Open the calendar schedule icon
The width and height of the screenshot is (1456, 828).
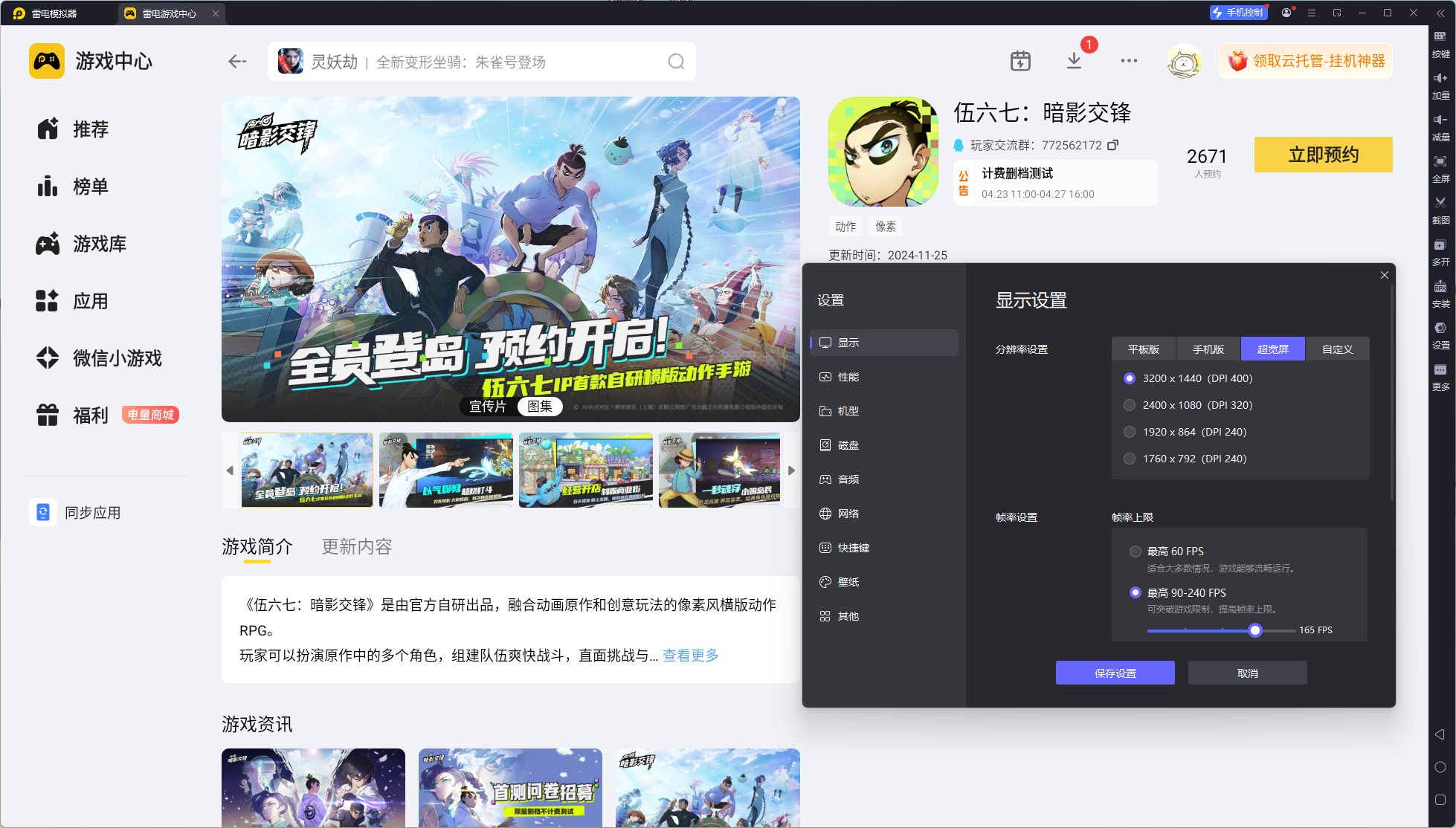pos(1020,61)
